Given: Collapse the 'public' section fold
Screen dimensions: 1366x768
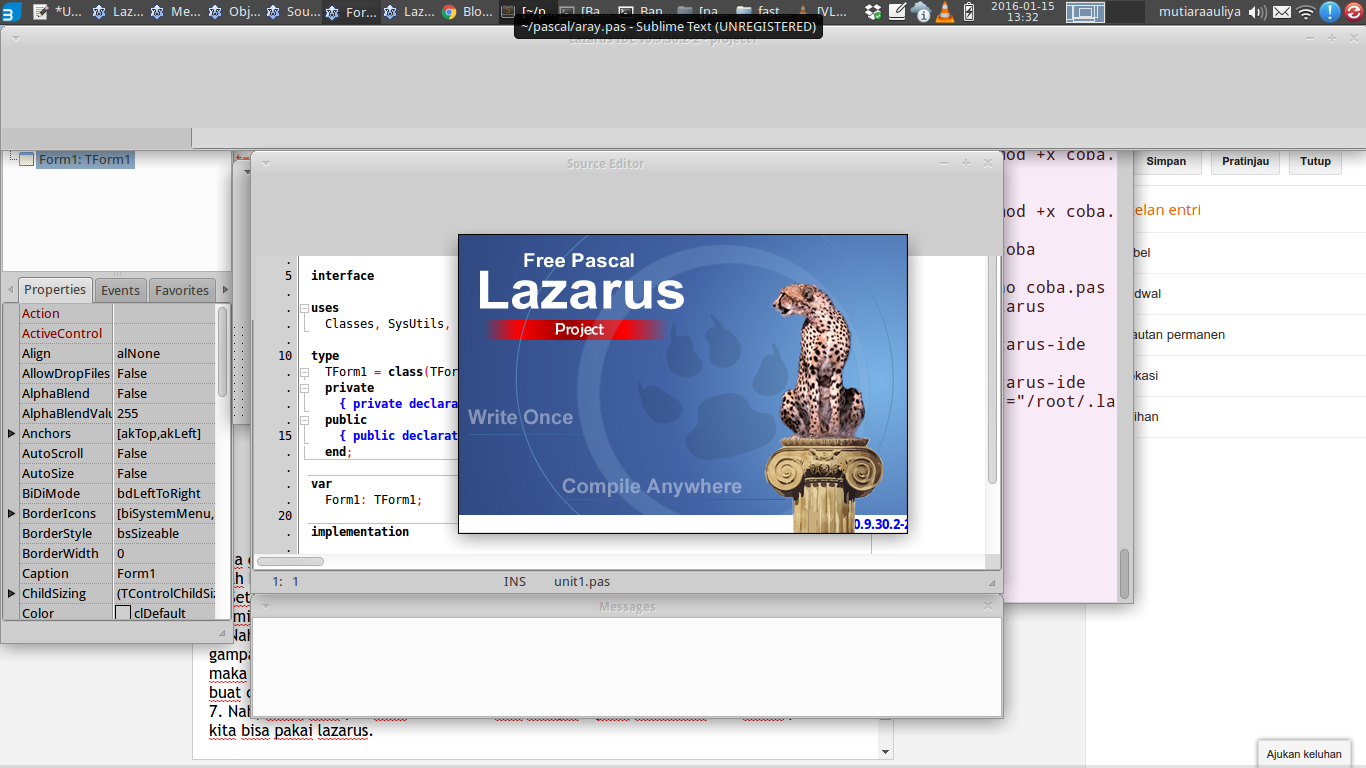Looking at the screenshot, I should tap(304, 420).
